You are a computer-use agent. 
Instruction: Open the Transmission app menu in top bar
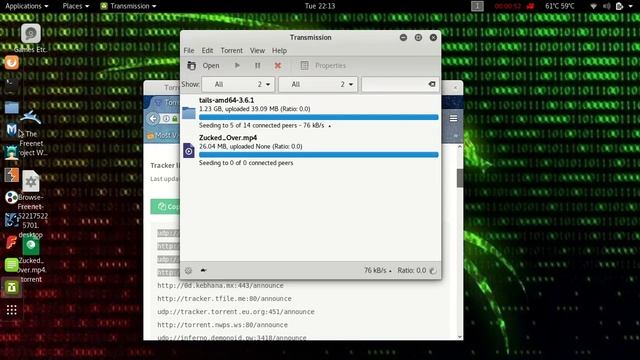[x=128, y=6]
